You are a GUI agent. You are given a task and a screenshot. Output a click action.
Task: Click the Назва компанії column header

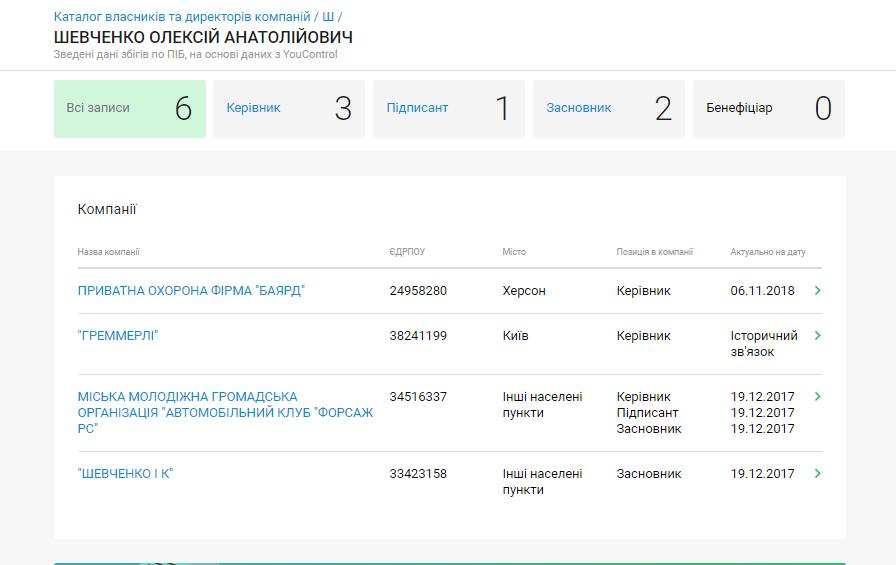click(x=109, y=252)
